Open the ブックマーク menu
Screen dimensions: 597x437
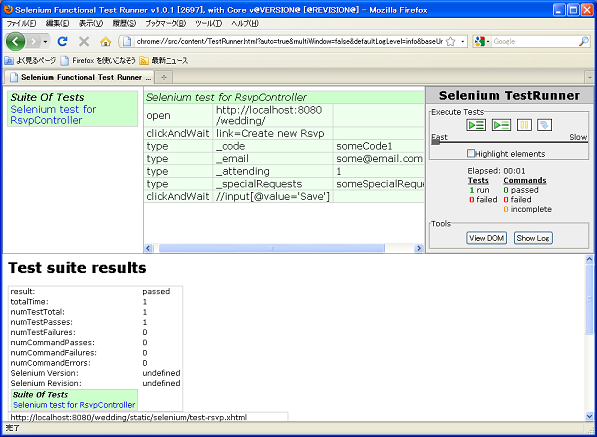[x=165, y=24]
